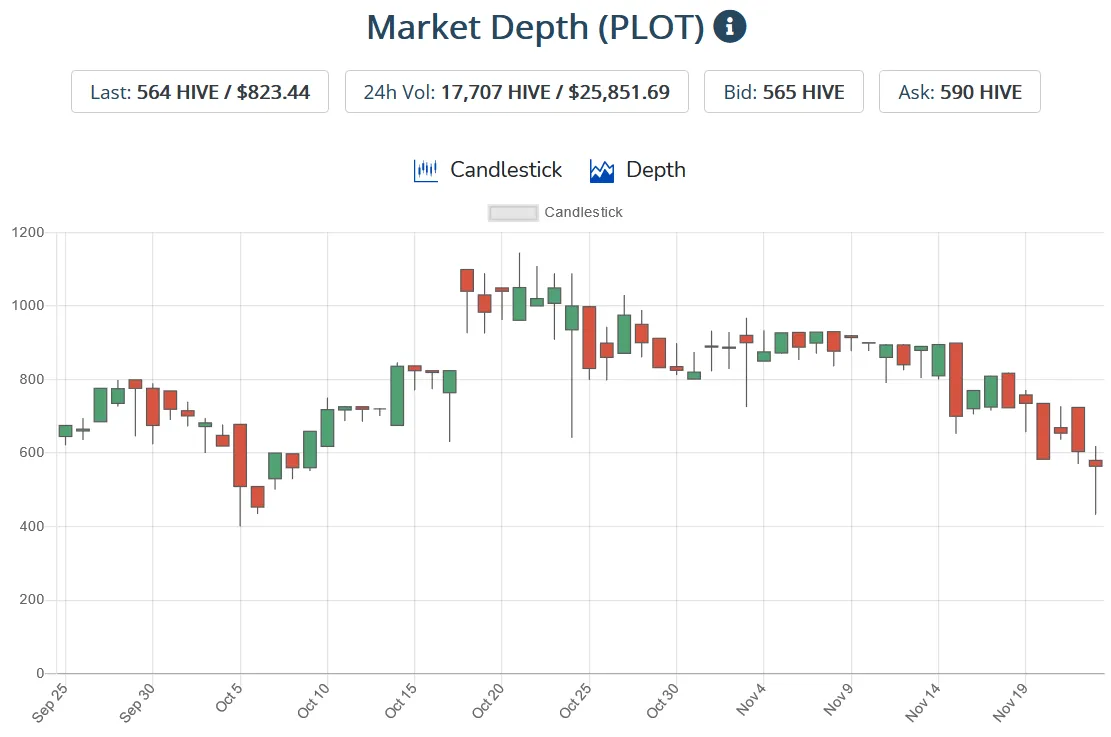Image resolution: width=1111 pixels, height=737 pixels.
Task: Click the last red candle at chart's right end
Action: pos(1095,463)
